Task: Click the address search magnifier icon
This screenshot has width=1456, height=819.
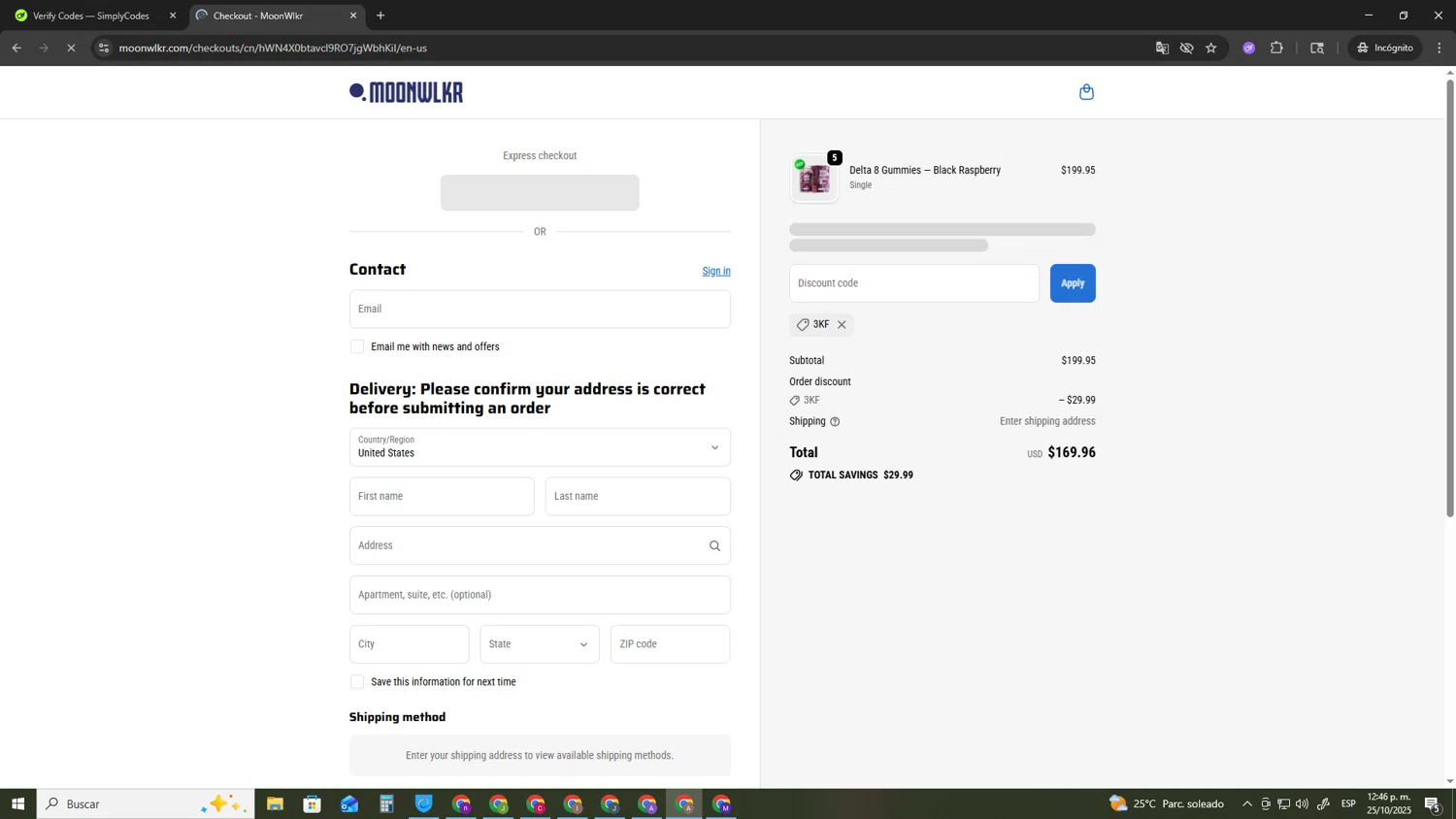Action: 714,546
